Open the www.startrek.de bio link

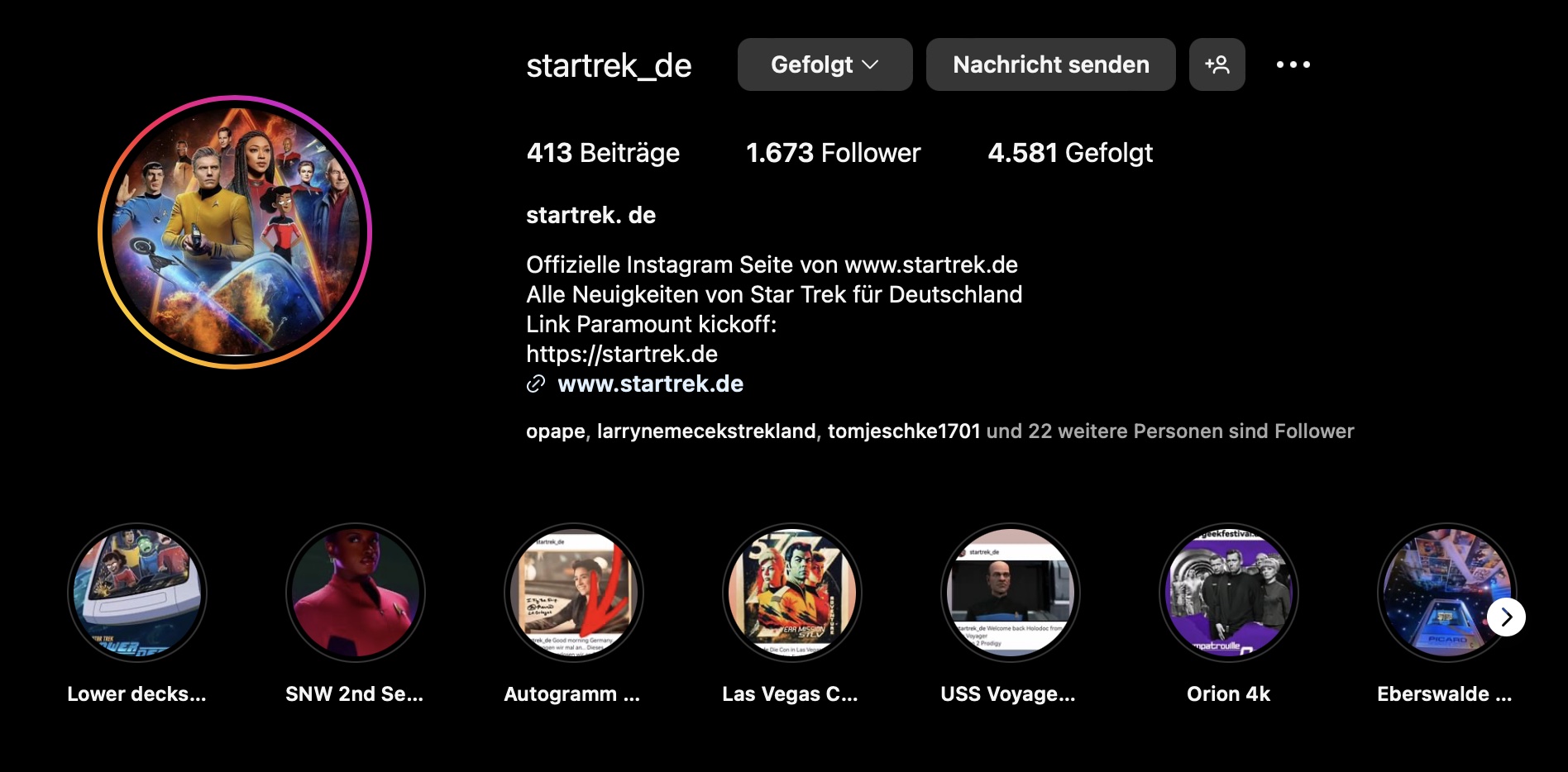pyautogui.click(x=650, y=384)
